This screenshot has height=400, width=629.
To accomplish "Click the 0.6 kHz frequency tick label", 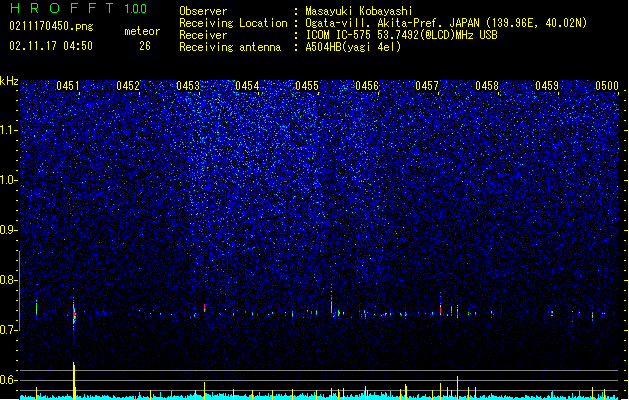I will coord(8,380).
